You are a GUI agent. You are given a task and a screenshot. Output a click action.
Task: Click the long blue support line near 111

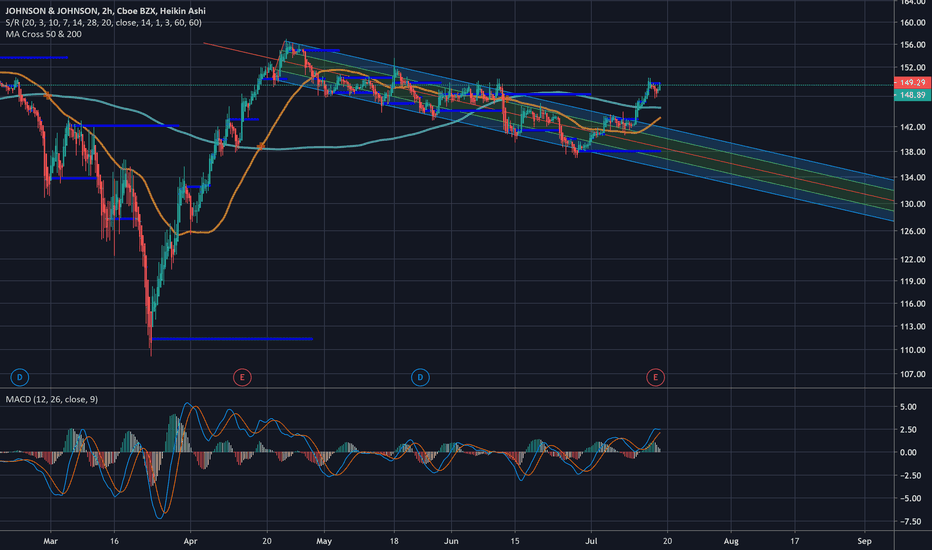[232, 339]
